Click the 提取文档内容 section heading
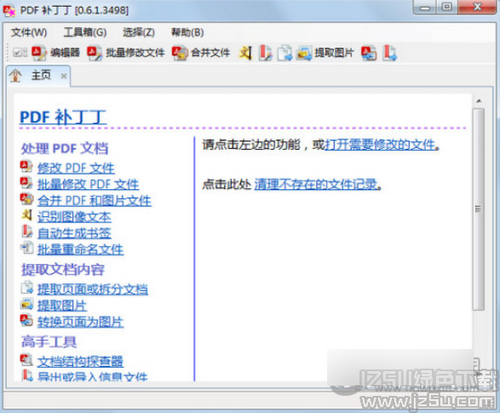 point(63,269)
